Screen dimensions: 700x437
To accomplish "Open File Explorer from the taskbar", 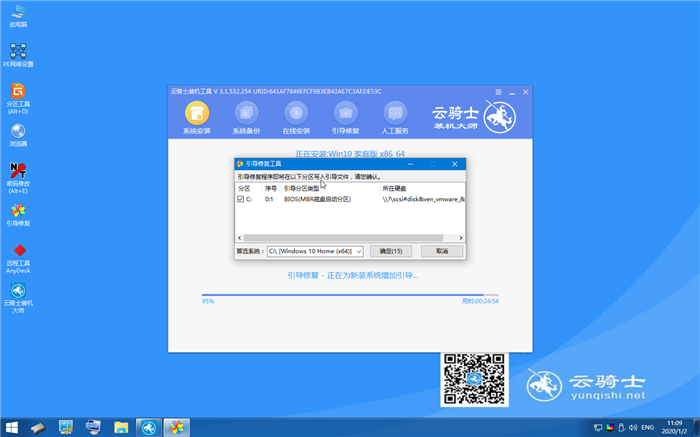I will click(121, 428).
